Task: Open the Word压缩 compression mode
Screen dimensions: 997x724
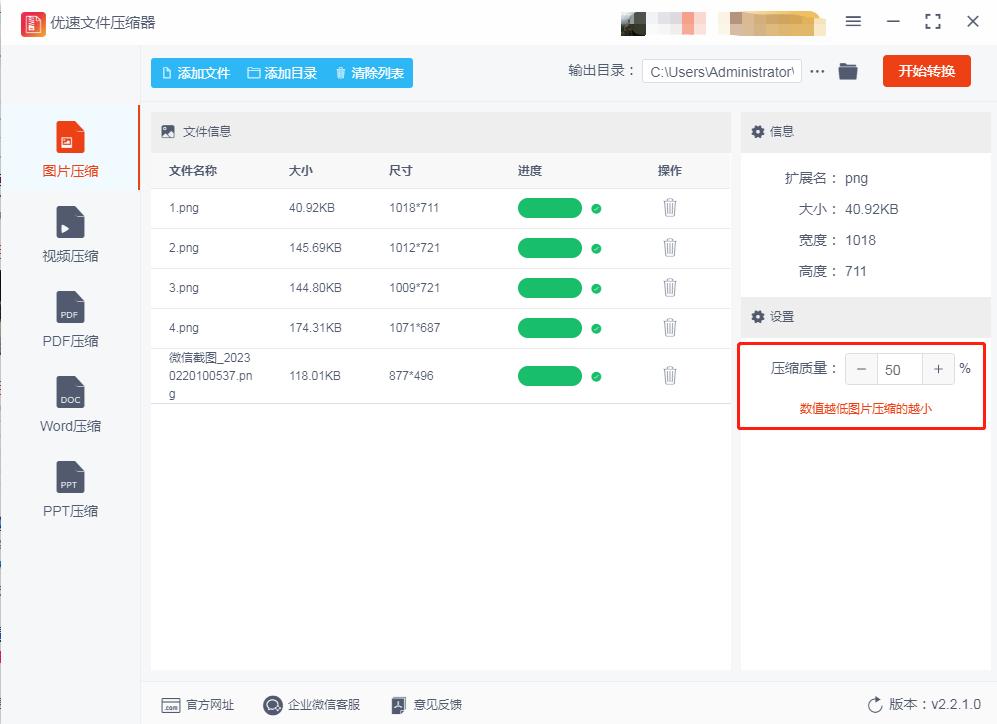Action: [69, 405]
